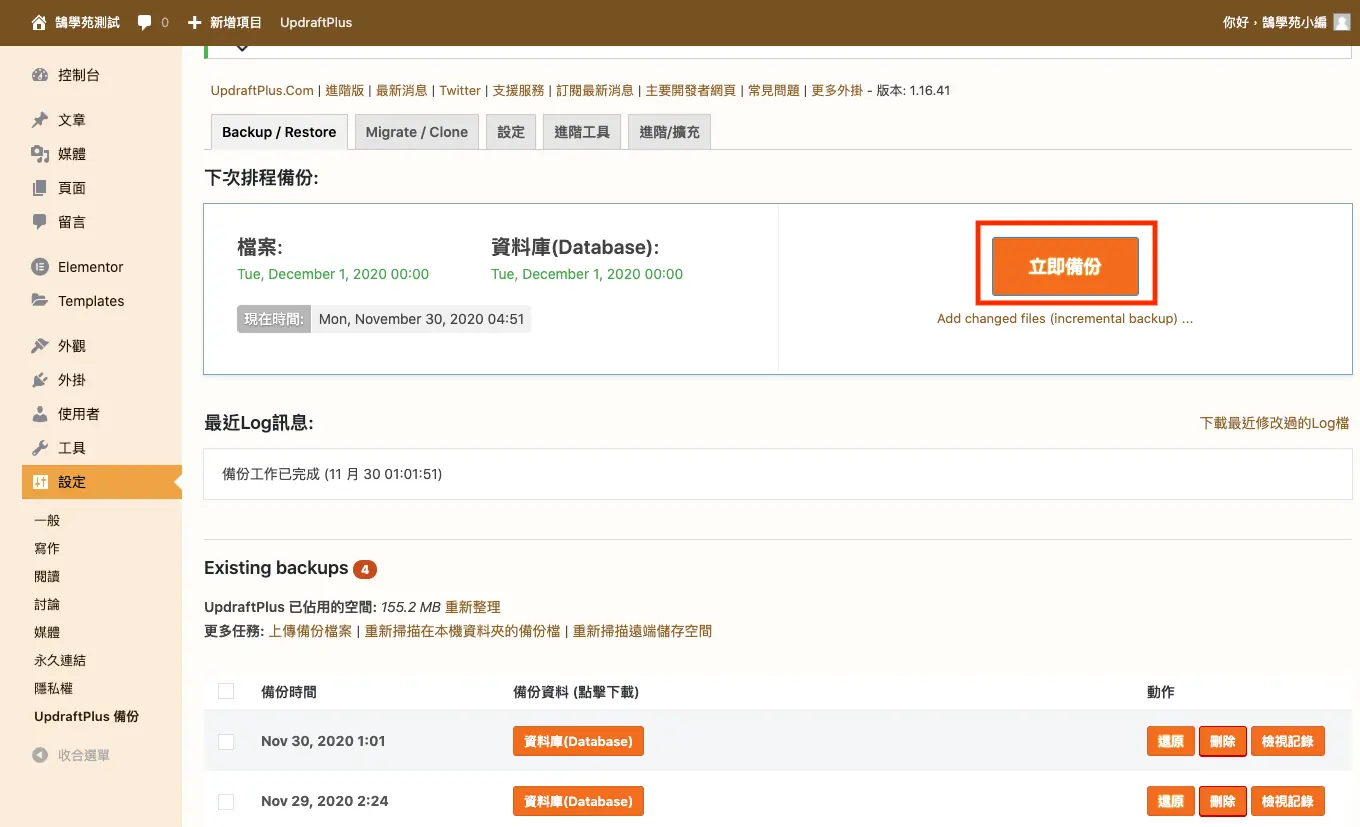Image resolution: width=1360 pixels, height=827 pixels.
Task: Click the brush icon beside 外觀
Action: pyautogui.click(x=40, y=346)
